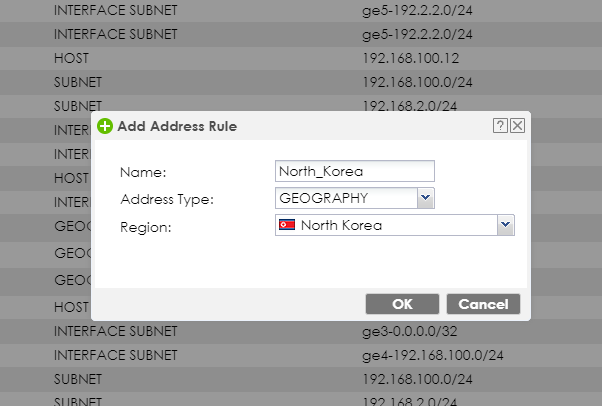
Task: Expand the Region dropdown arrow
Action: [505, 225]
